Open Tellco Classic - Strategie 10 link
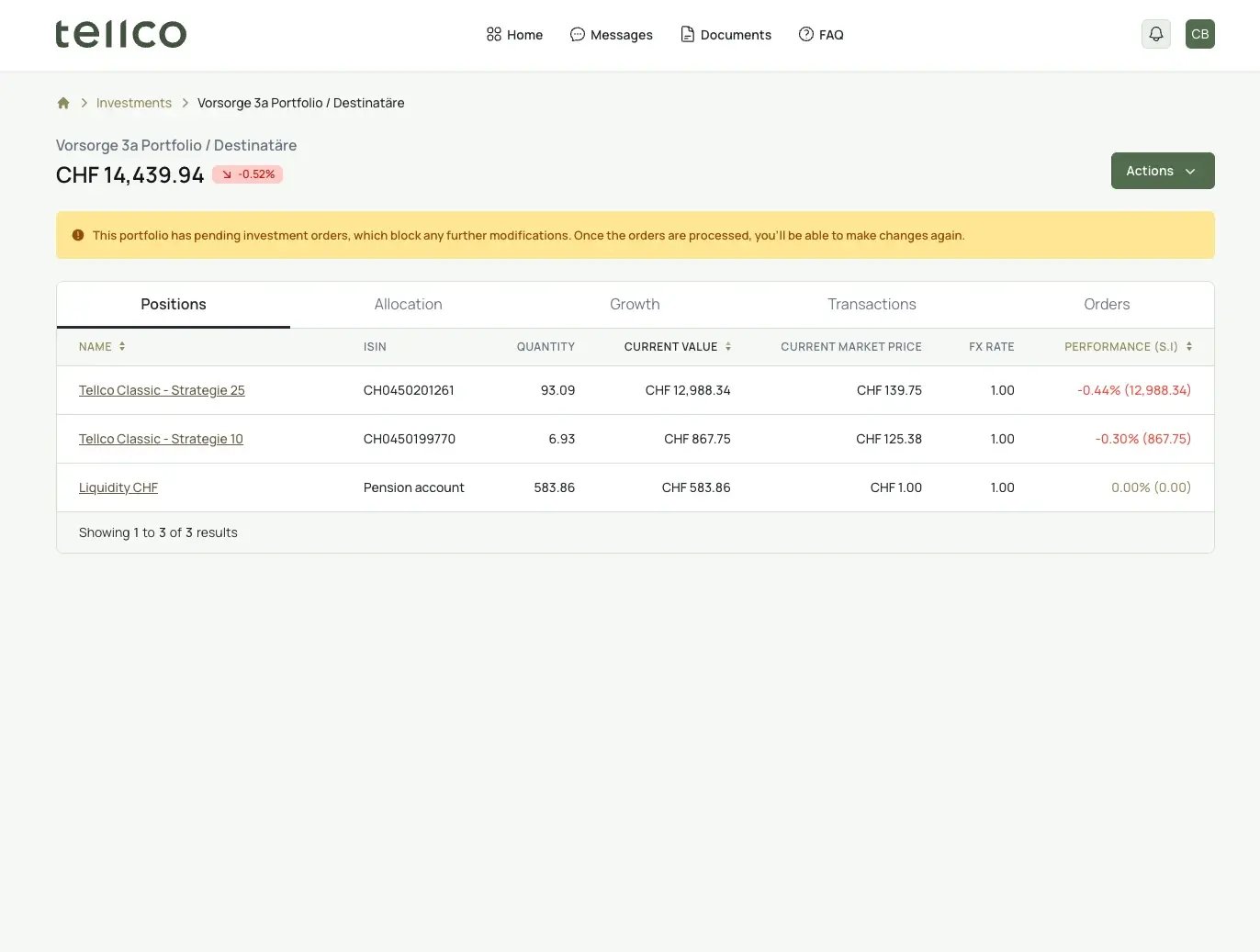This screenshot has width=1260, height=952. (x=161, y=439)
